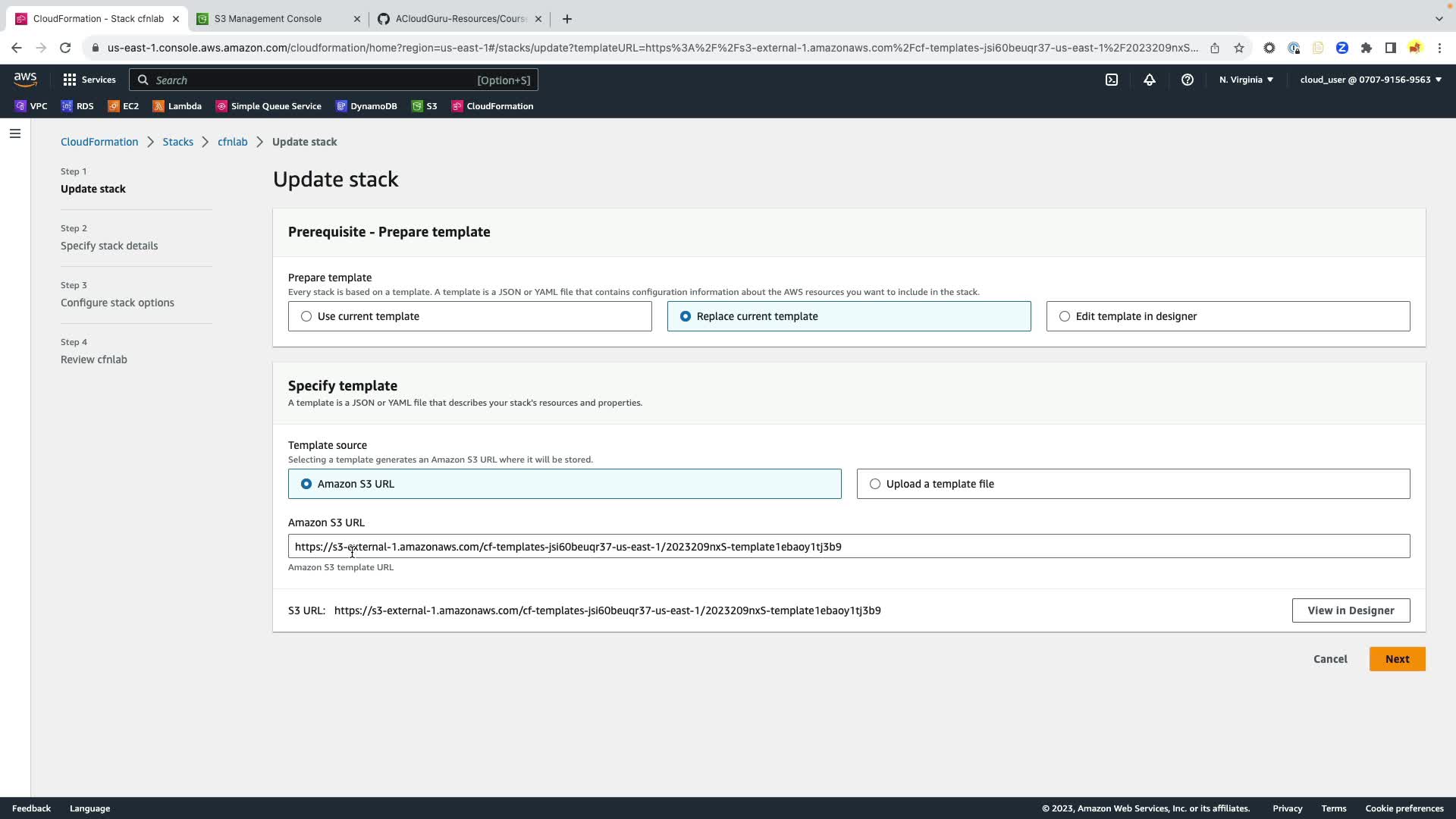Go to the cfnlab breadcrumb link

click(232, 142)
